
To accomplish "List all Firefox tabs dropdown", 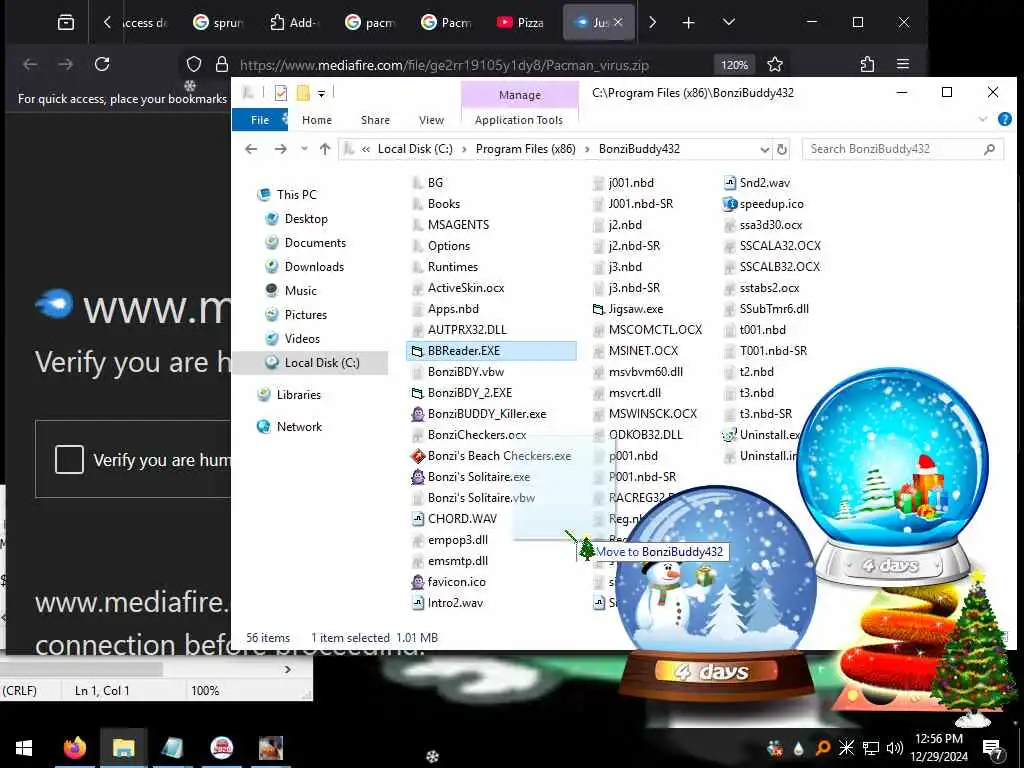I will tap(729, 22).
